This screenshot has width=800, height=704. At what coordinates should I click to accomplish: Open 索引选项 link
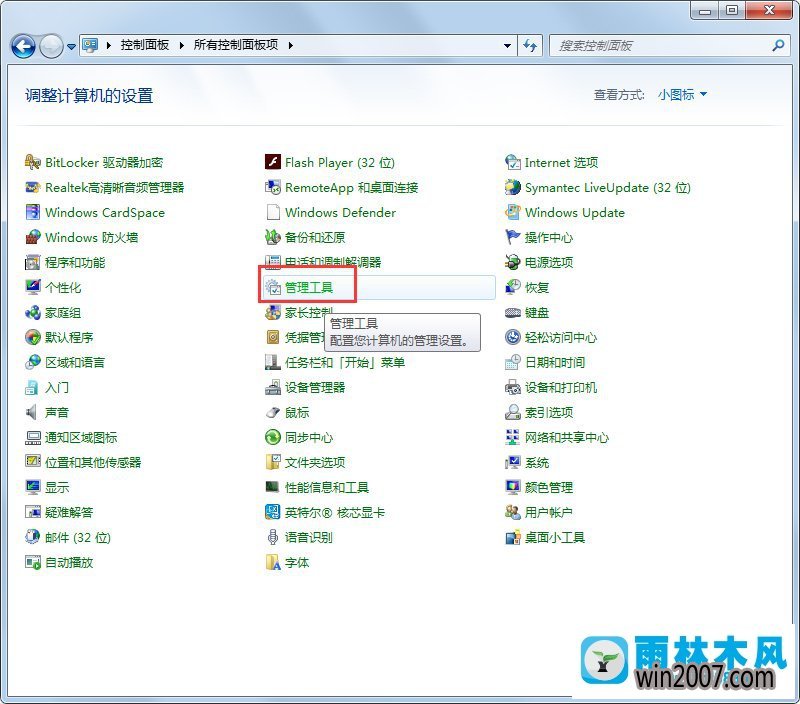[x=549, y=412]
